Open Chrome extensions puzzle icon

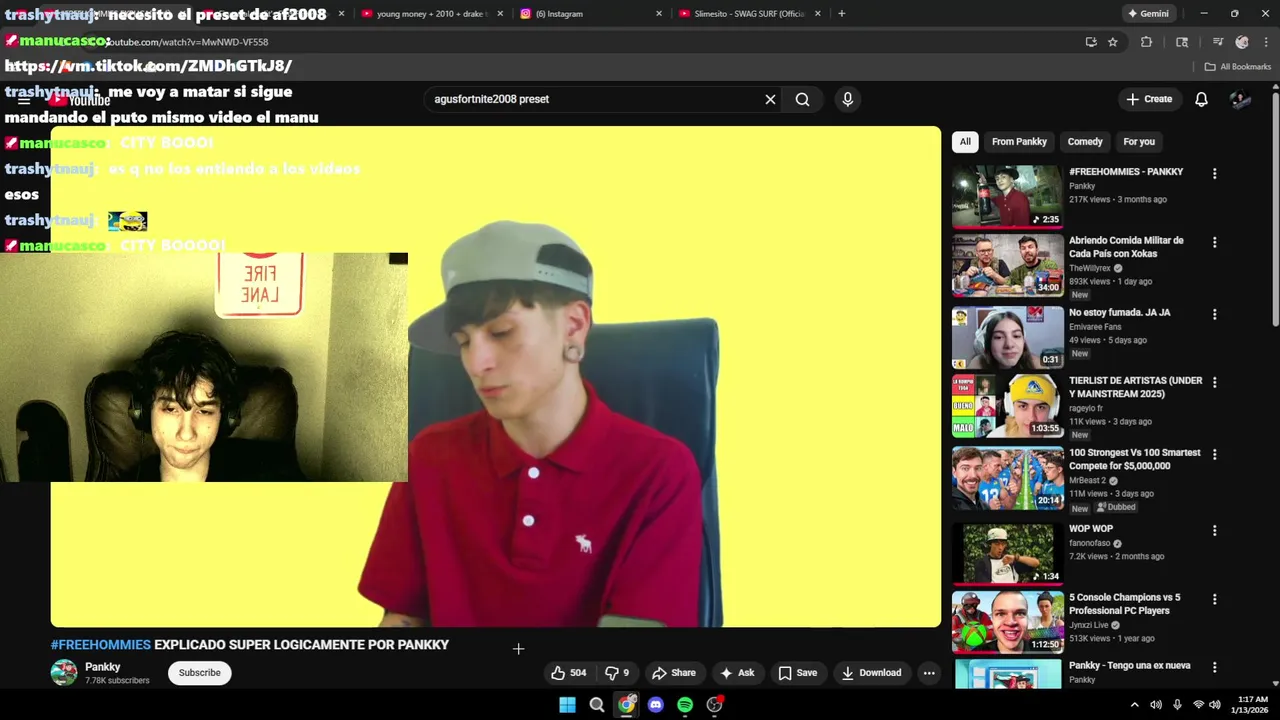coord(1146,42)
